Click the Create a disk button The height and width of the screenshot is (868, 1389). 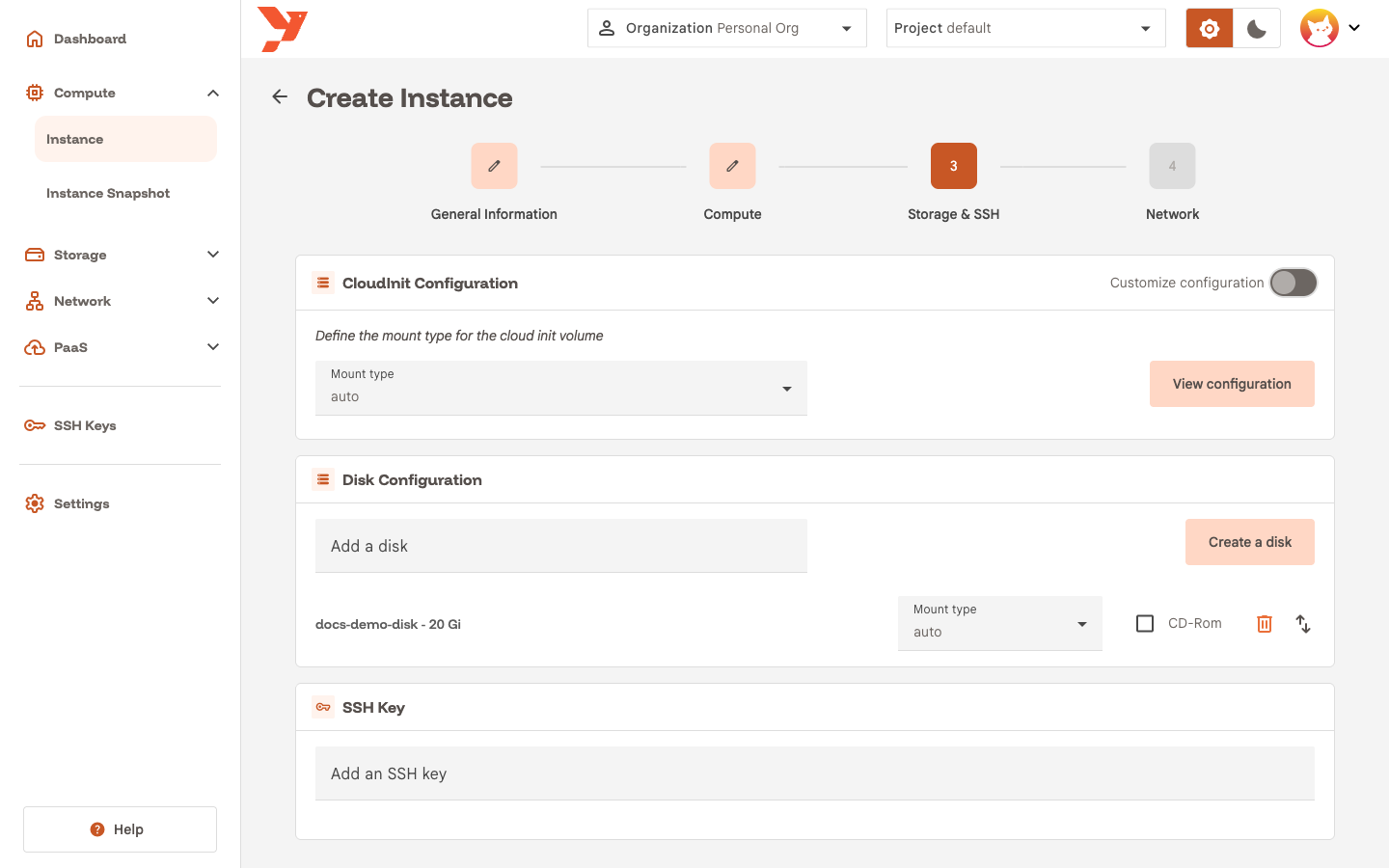pyautogui.click(x=1250, y=542)
